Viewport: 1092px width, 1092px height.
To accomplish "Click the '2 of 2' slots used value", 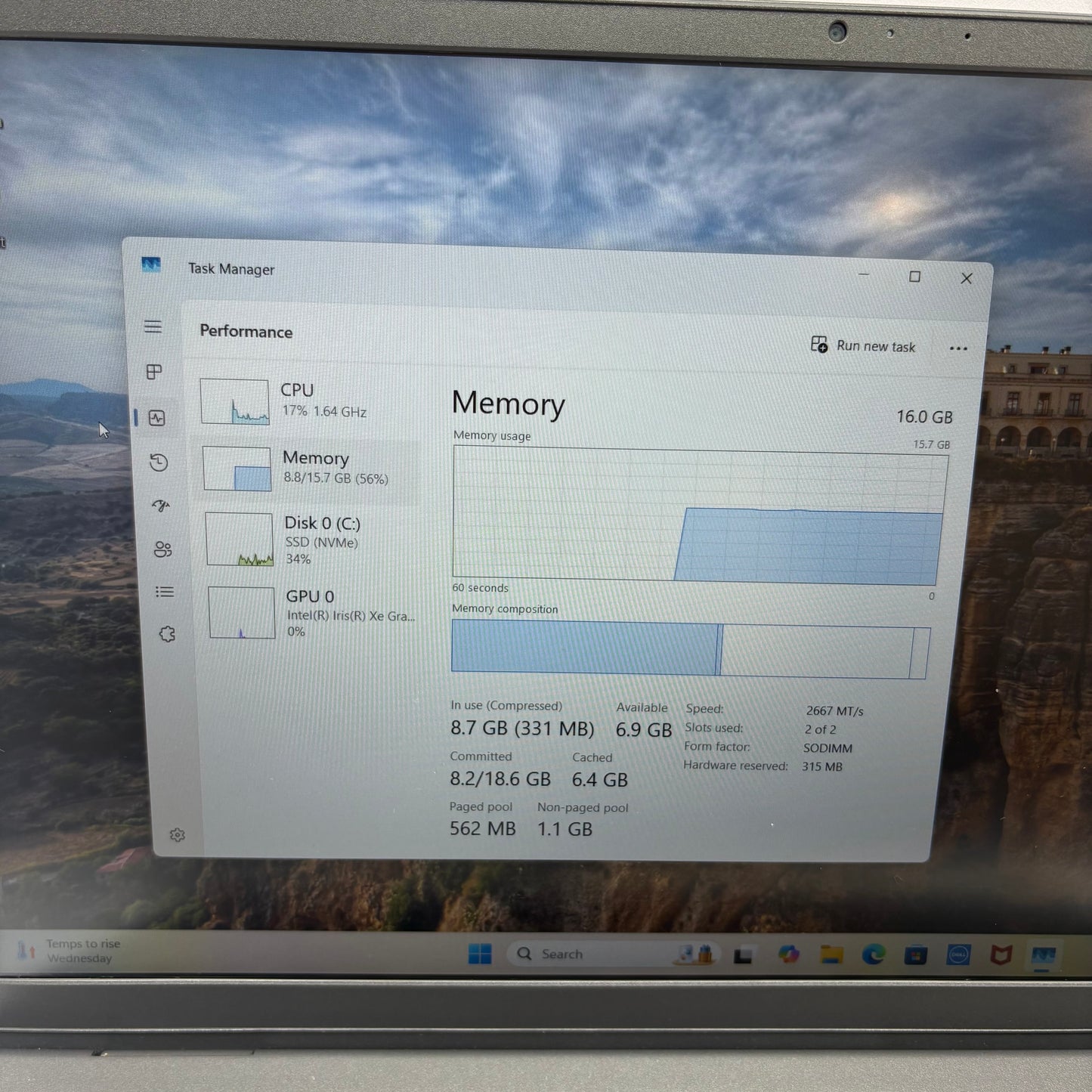I will 820,729.
